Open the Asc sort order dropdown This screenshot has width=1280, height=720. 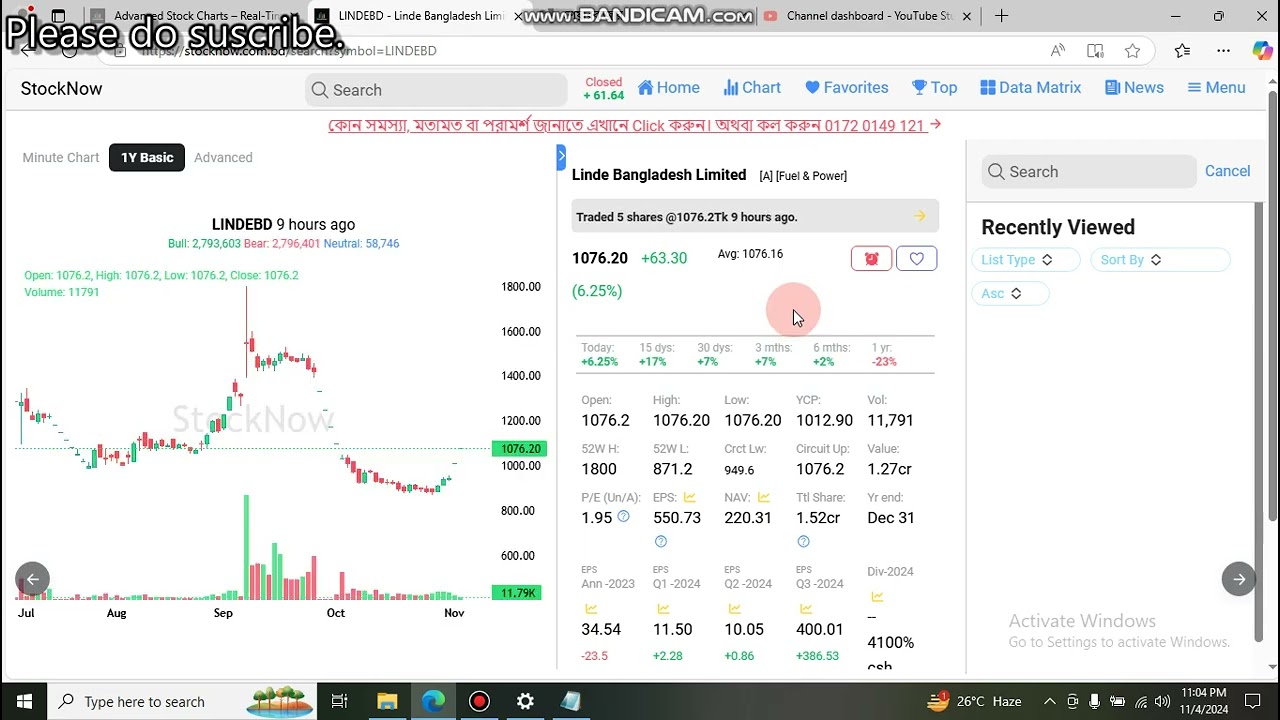1010,293
